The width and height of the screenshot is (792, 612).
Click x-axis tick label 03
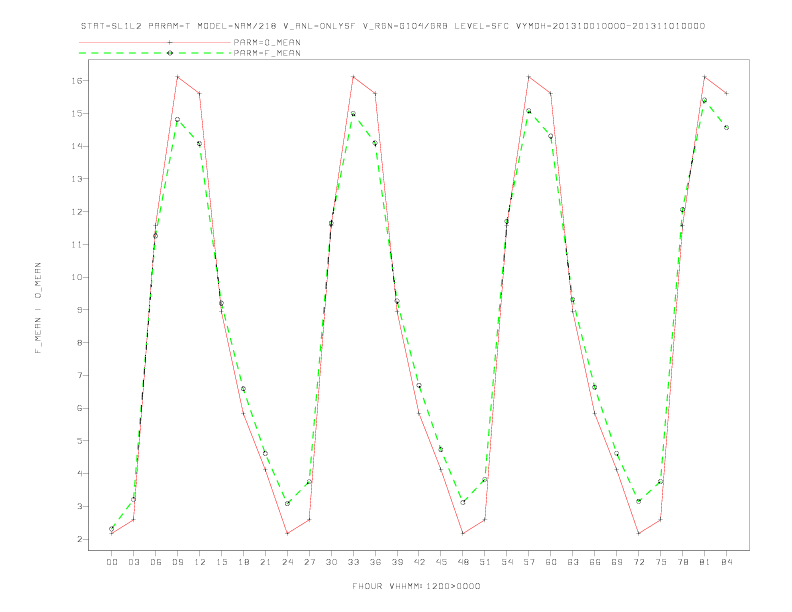(133, 562)
